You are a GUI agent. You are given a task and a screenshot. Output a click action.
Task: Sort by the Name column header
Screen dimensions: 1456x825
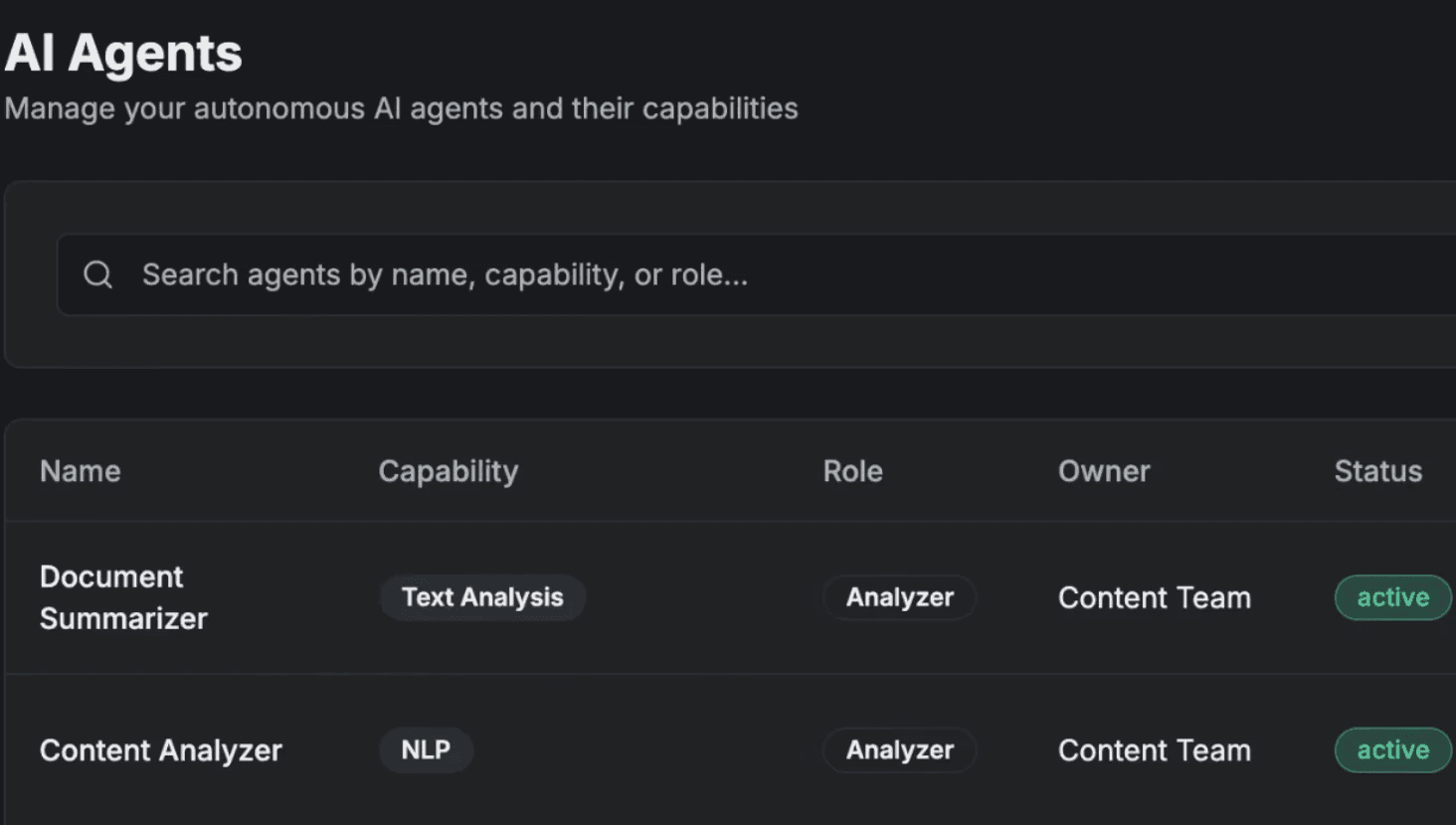coord(81,471)
